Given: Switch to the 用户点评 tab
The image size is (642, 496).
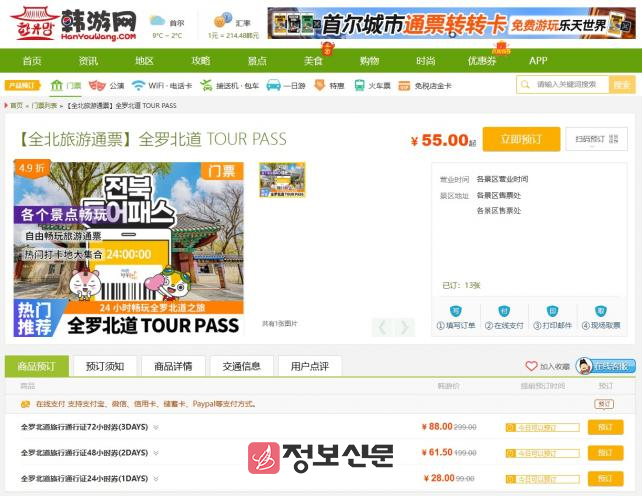Looking at the screenshot, I should pos(309,366).
